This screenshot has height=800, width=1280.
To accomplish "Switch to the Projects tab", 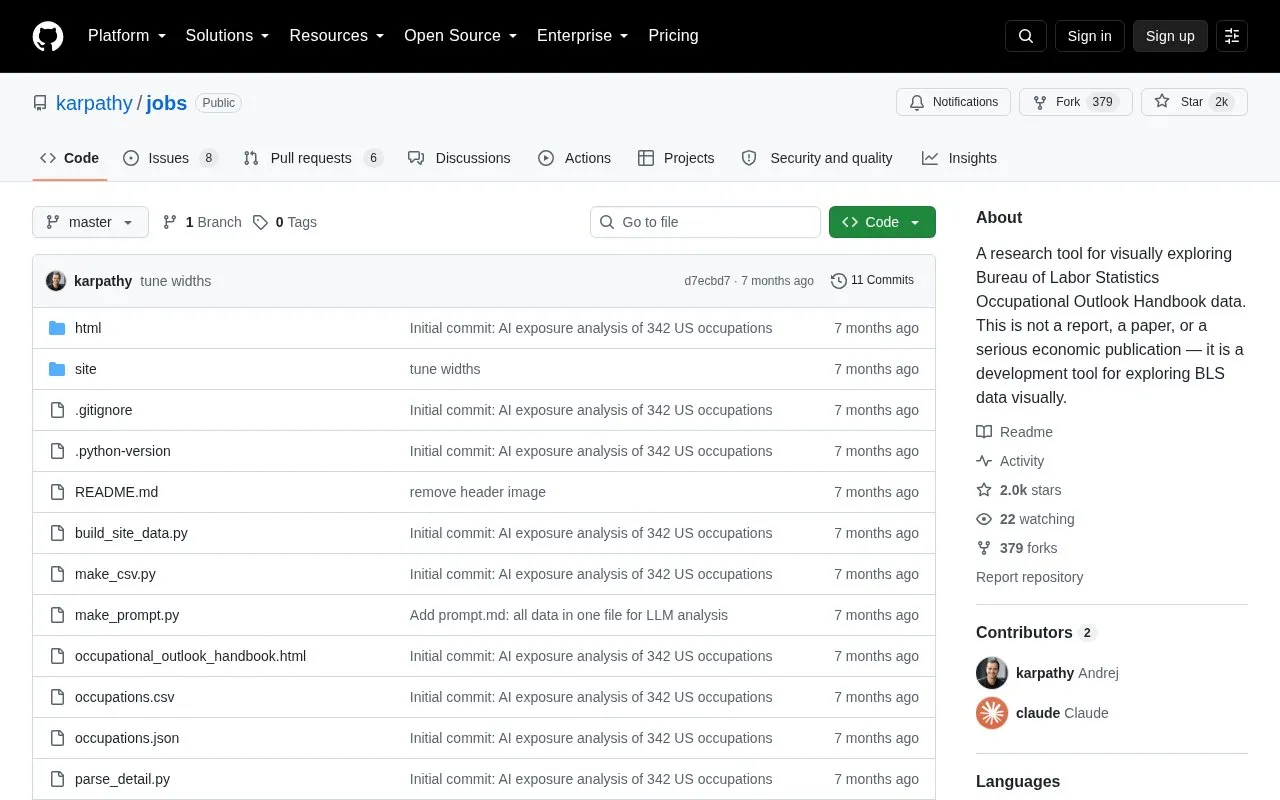I will 676,158.
